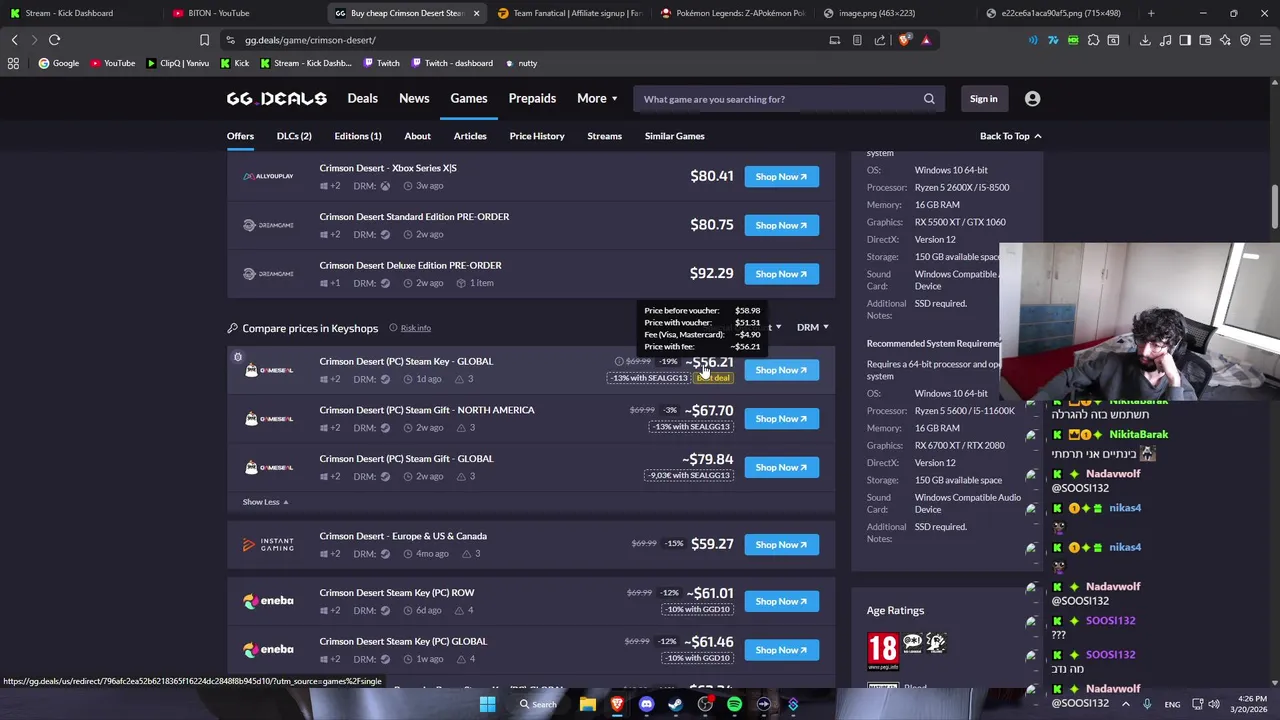
Task: Click the search magnifier icon
Action: pos(929,99)
